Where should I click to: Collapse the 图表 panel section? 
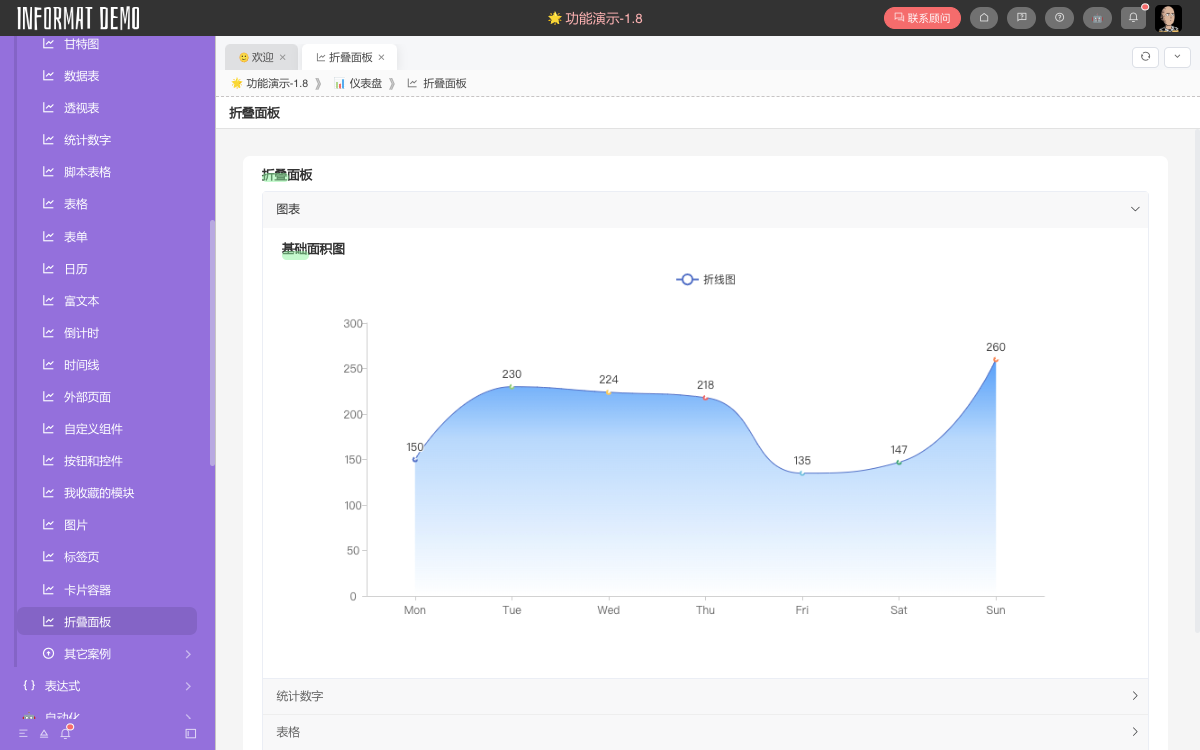[1134, 209]
